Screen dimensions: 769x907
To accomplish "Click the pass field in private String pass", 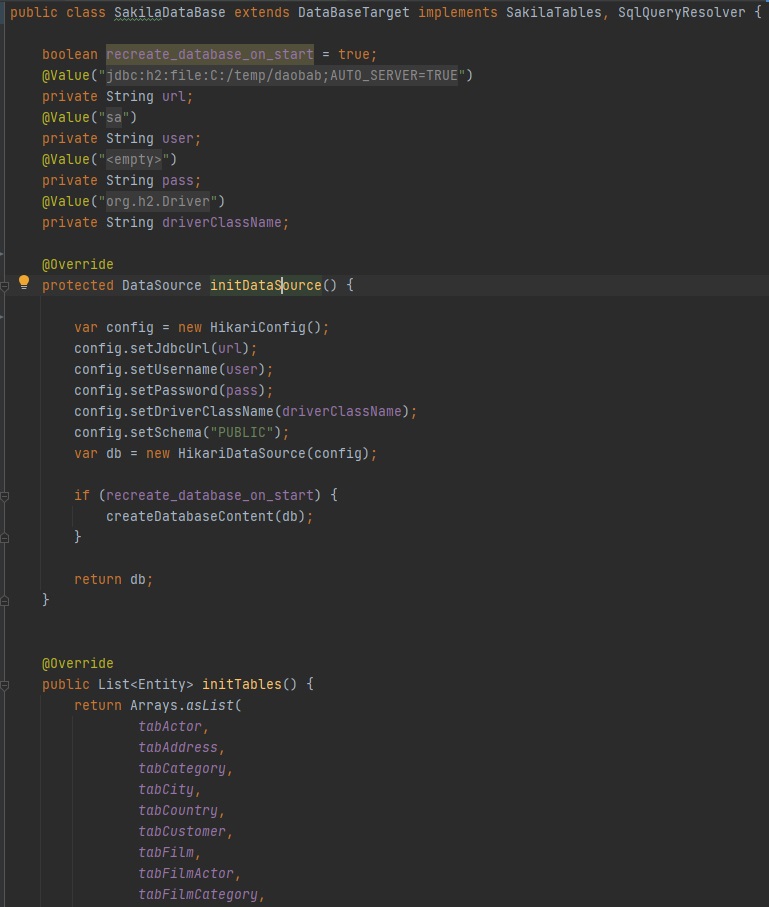I will tap(178, 180).
